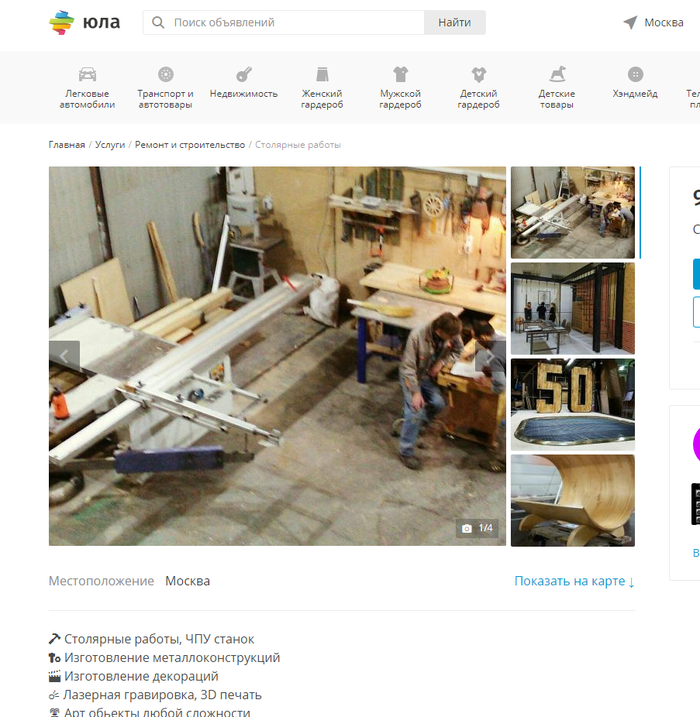Open the Женский гардероб category
The image size is (700, 717).
point(322,88)
